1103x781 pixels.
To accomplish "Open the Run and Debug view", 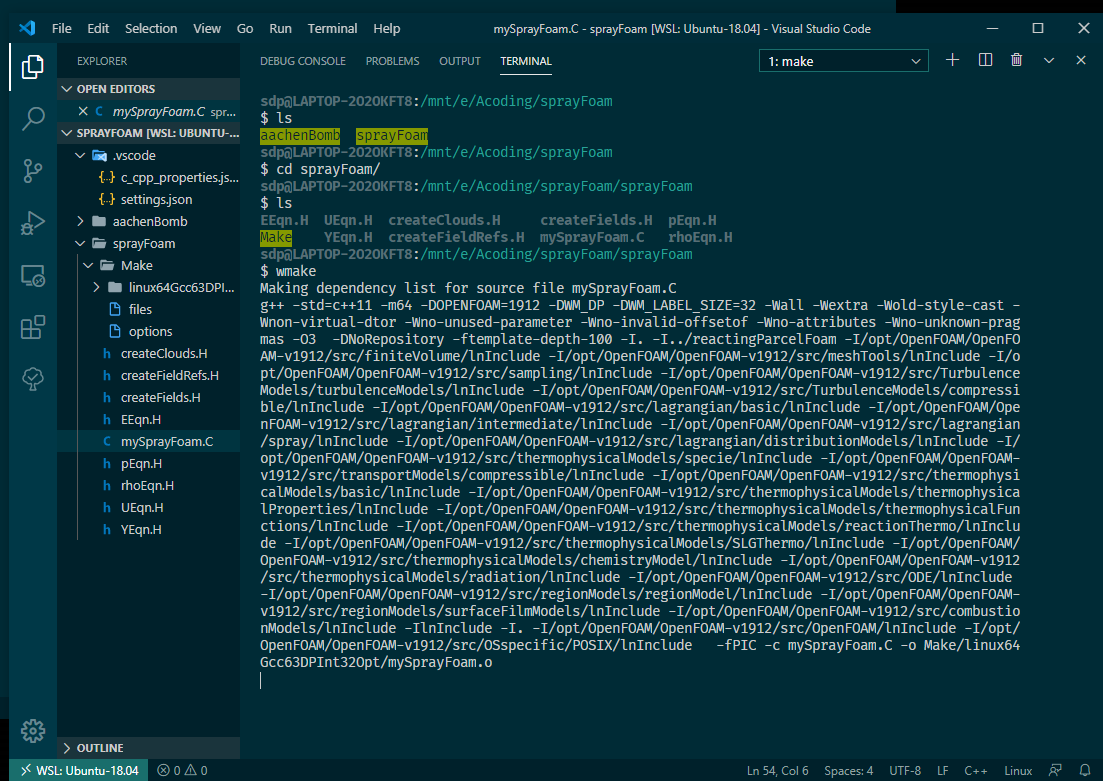I will tap(33, 225).
